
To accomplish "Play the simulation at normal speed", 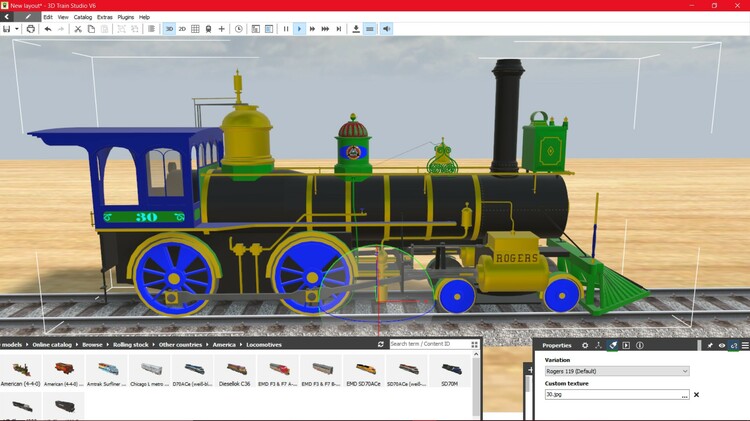I will [x=299, y=29].
